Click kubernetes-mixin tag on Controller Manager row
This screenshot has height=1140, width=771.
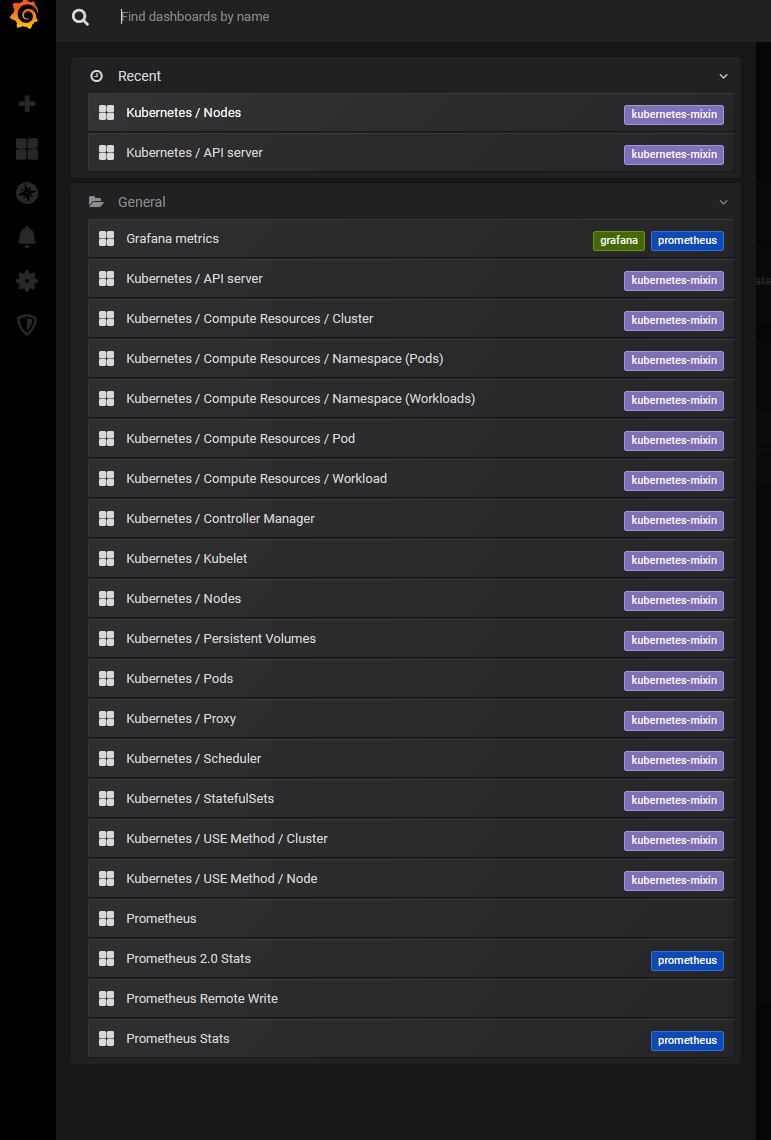point(674,521)
